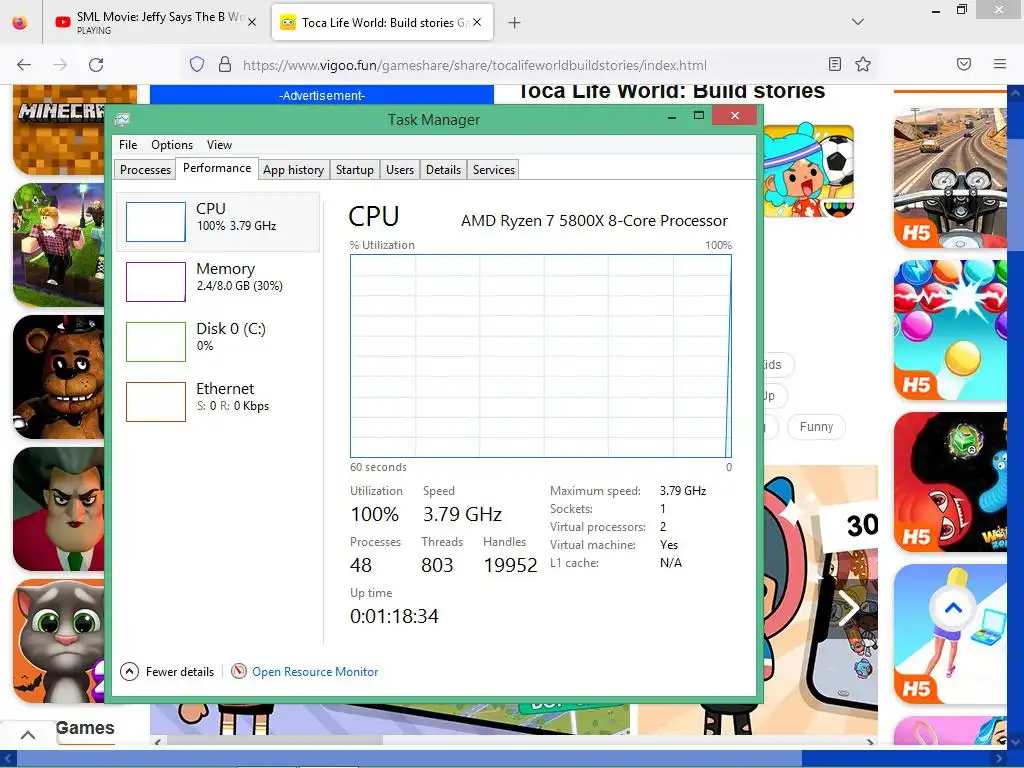Viewport: 1024px width, 768px height.
Task: Click the CPU utilization graph
Action: pyautogui.click(x=541, y=356)
